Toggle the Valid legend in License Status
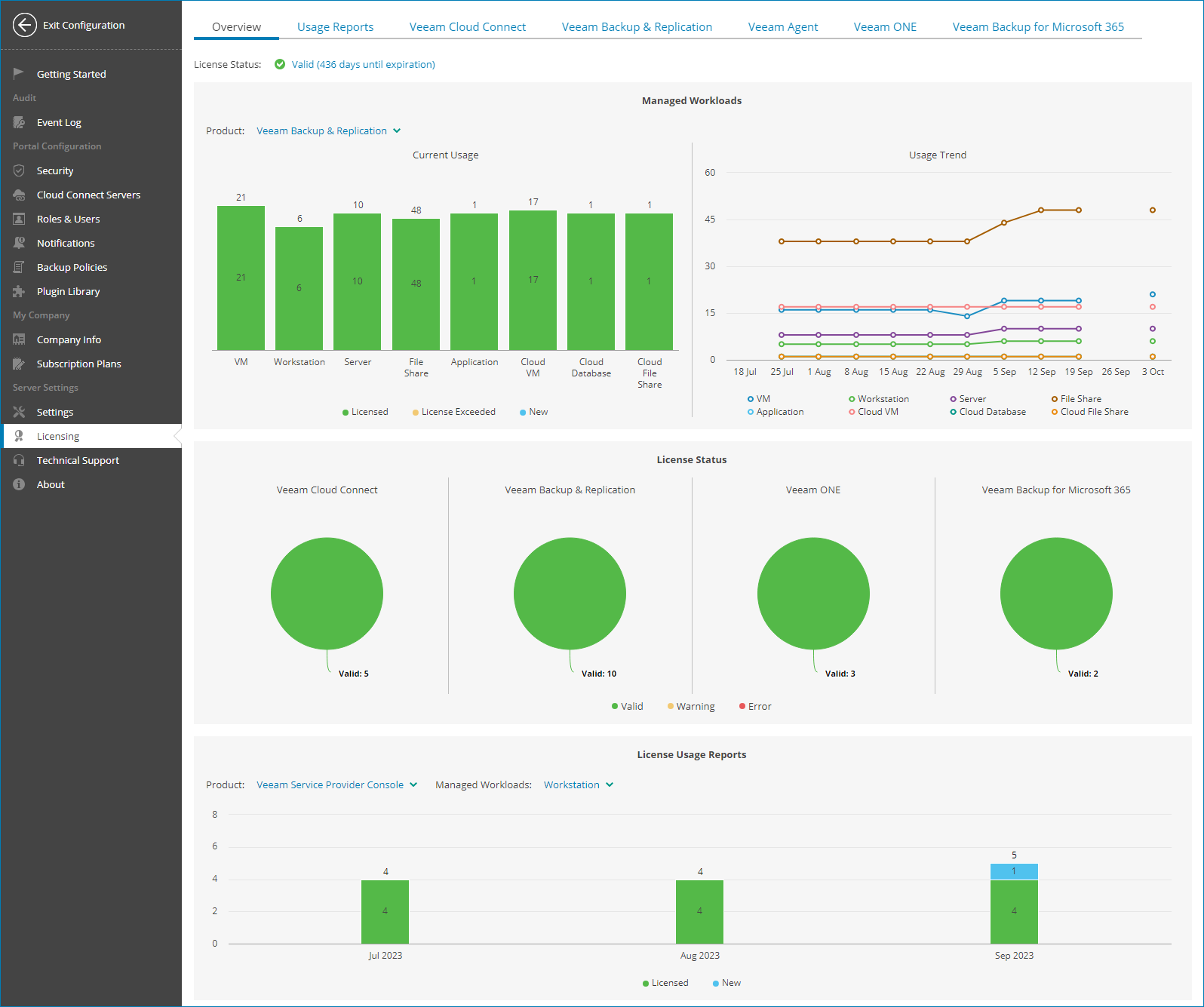Screen dimensions: 1204x1007 coord(627,706)
